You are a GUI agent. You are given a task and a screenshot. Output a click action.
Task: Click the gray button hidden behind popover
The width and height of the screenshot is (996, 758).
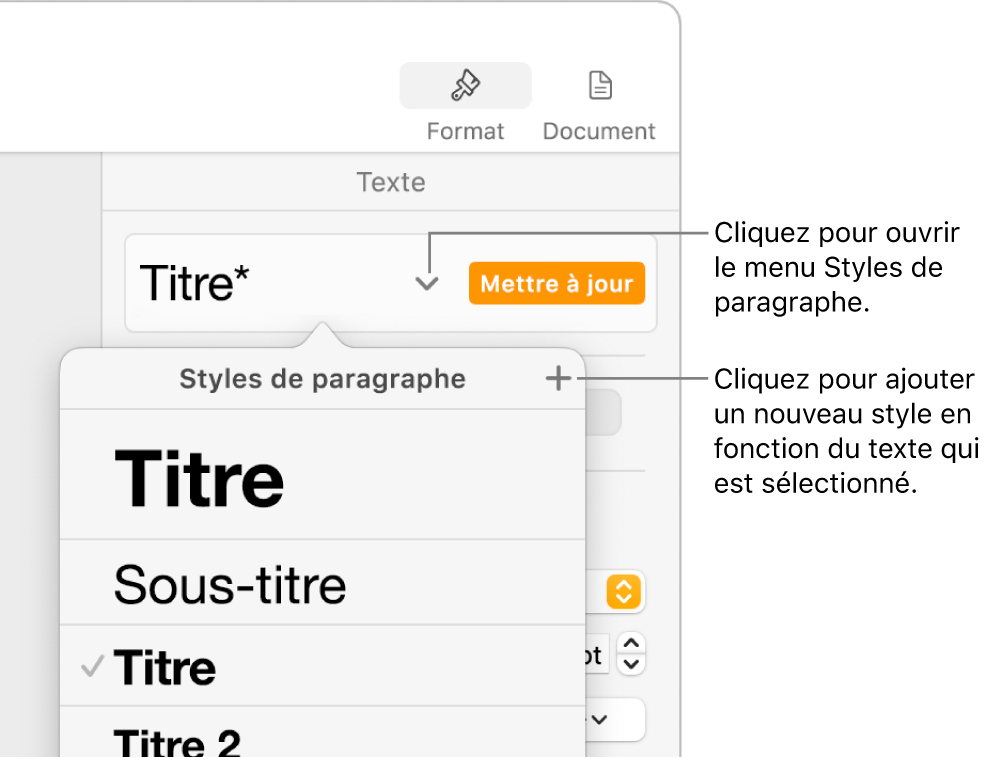click(603, 412)
